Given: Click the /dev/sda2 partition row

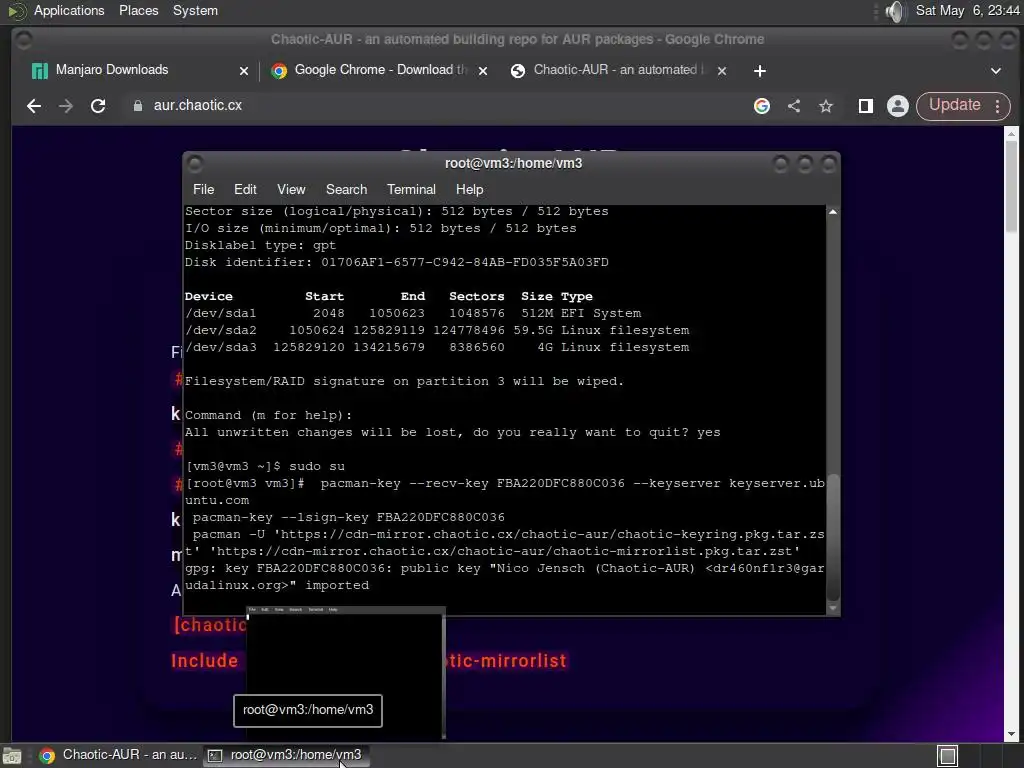Looking at the screenshot, I should coord(437,330).
